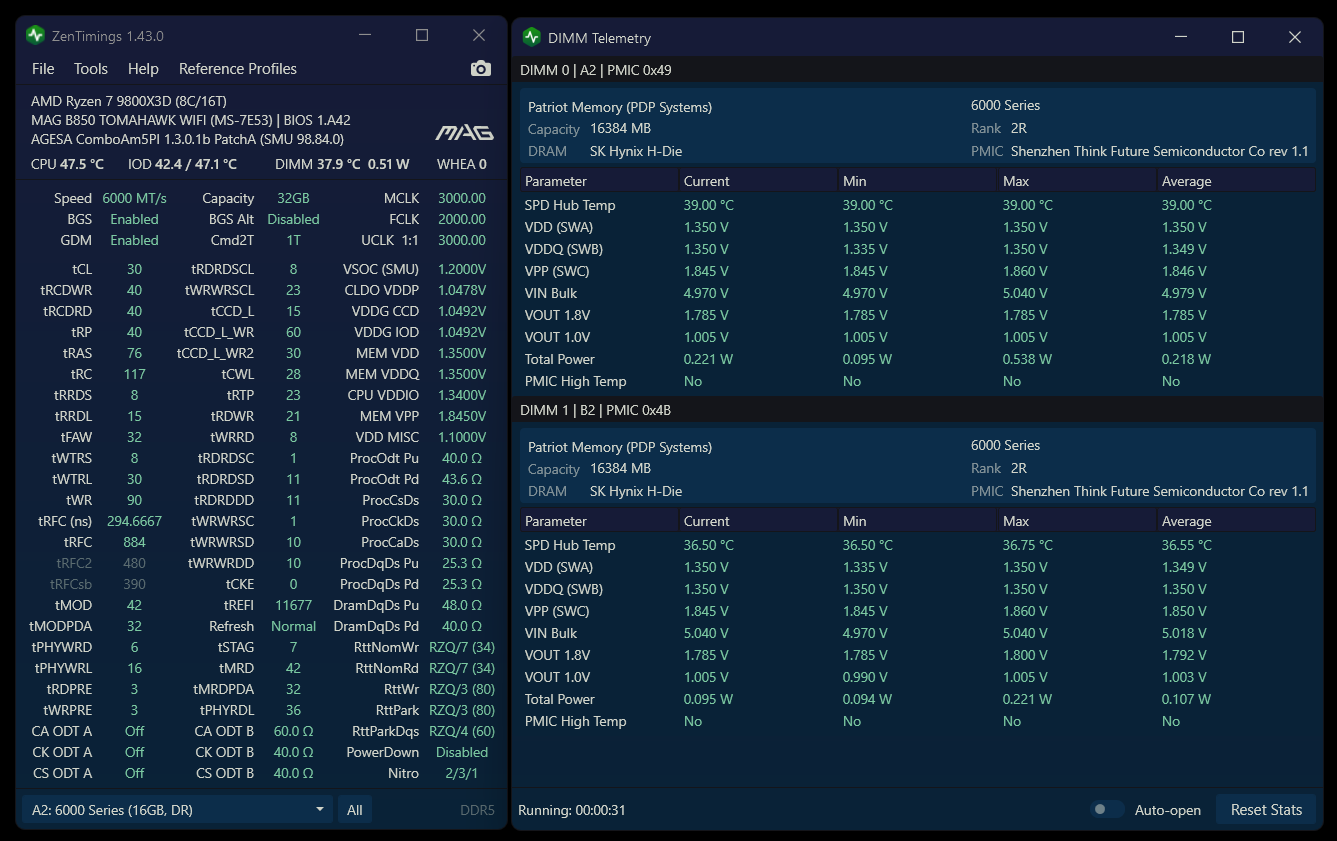Click the FCLK value 2000.00
Viewport: 1337px width, 841px height.
point(462,219)
